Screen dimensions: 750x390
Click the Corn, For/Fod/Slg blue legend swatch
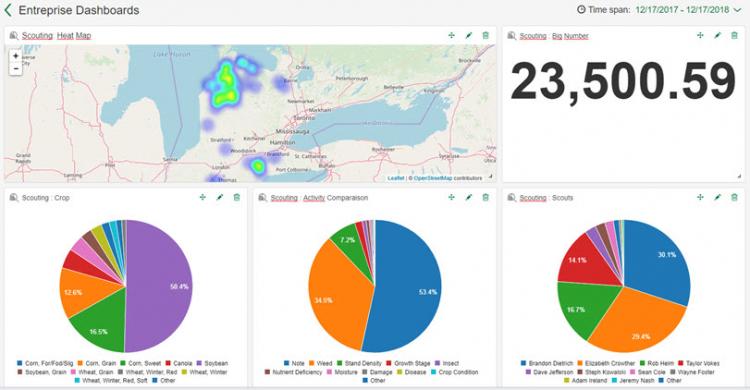click(x=20, y=364)
